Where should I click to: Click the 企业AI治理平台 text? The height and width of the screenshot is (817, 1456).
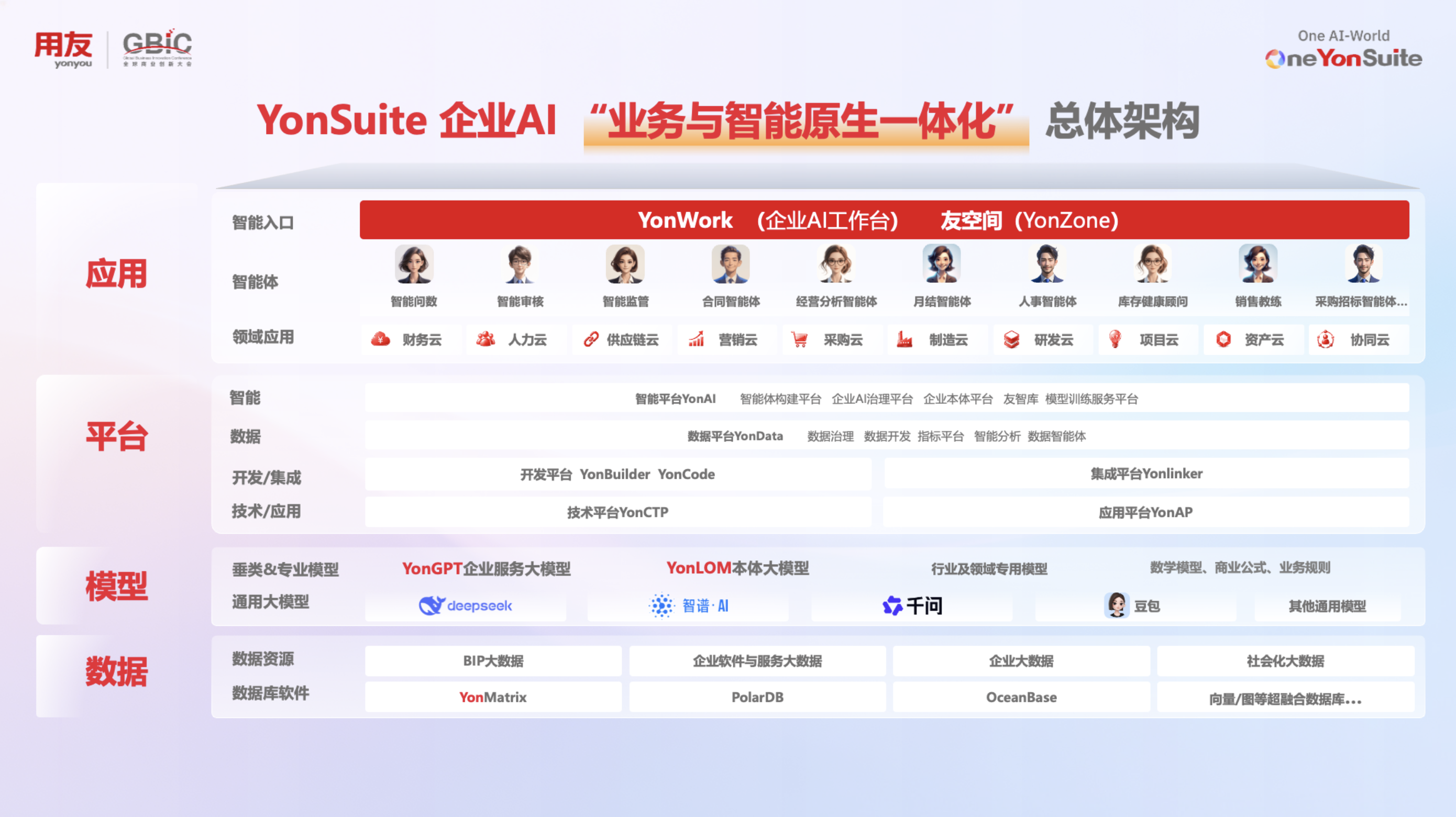pos(872,399)
